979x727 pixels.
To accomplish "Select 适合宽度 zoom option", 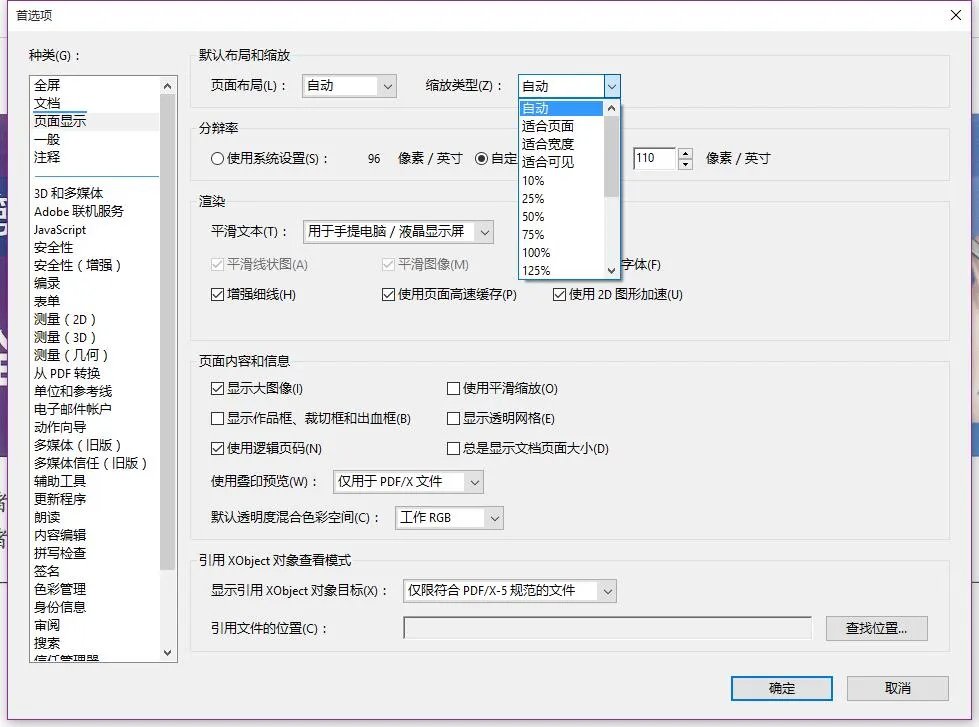I will [548, 143].
